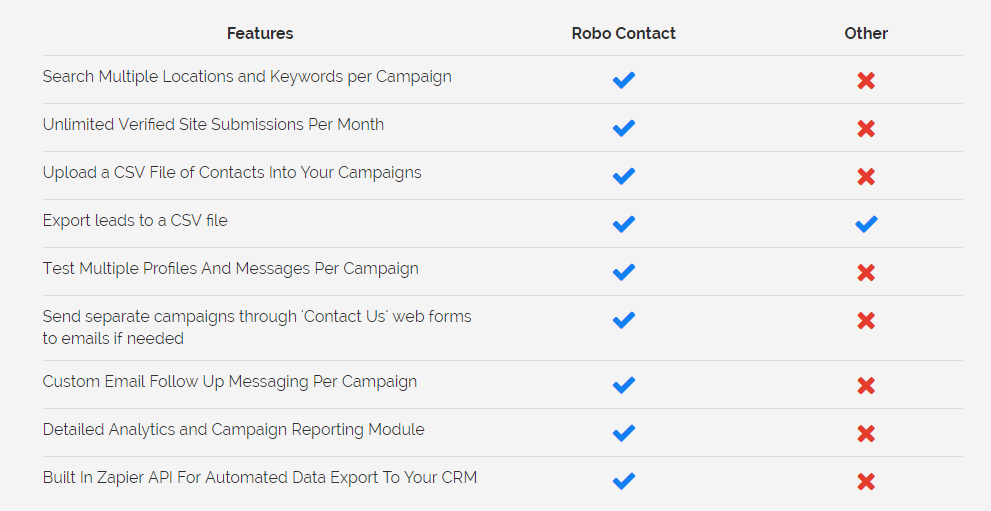Click Robo Contact checkmark for Contact Us web forms
This screenshot has width=991, height=511.
click(623, 320)
